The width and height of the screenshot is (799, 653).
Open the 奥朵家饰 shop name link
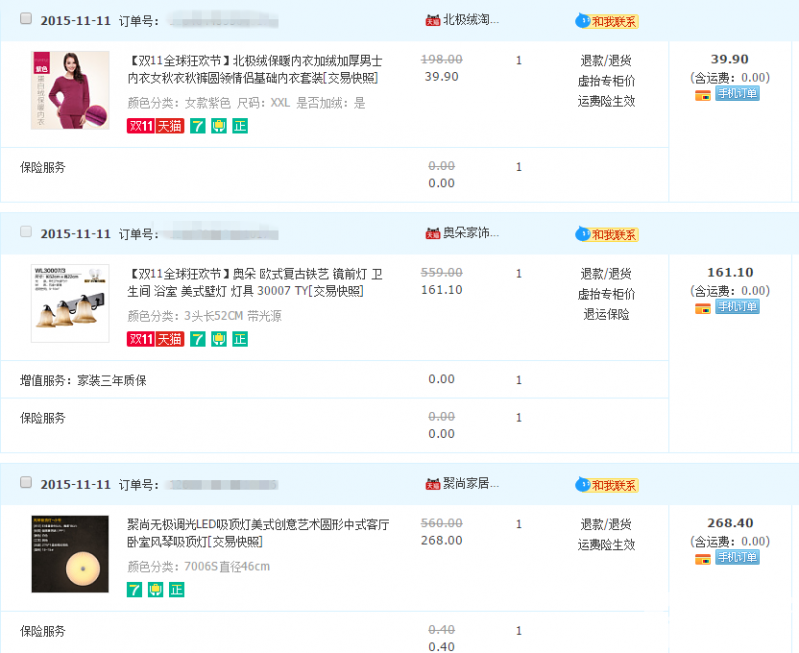coord(470,233)
